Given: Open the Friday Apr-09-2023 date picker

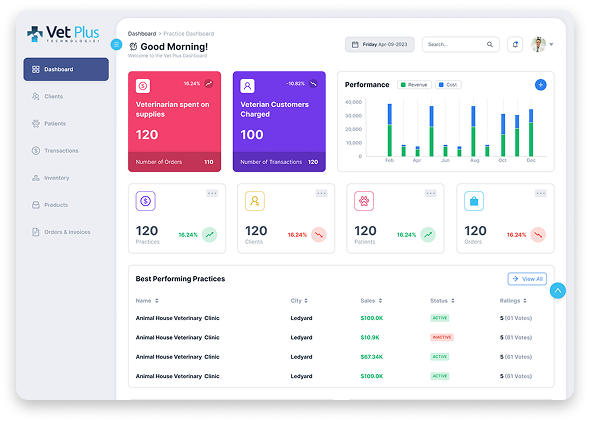Looking at the screenshot, I should [380, 44].
